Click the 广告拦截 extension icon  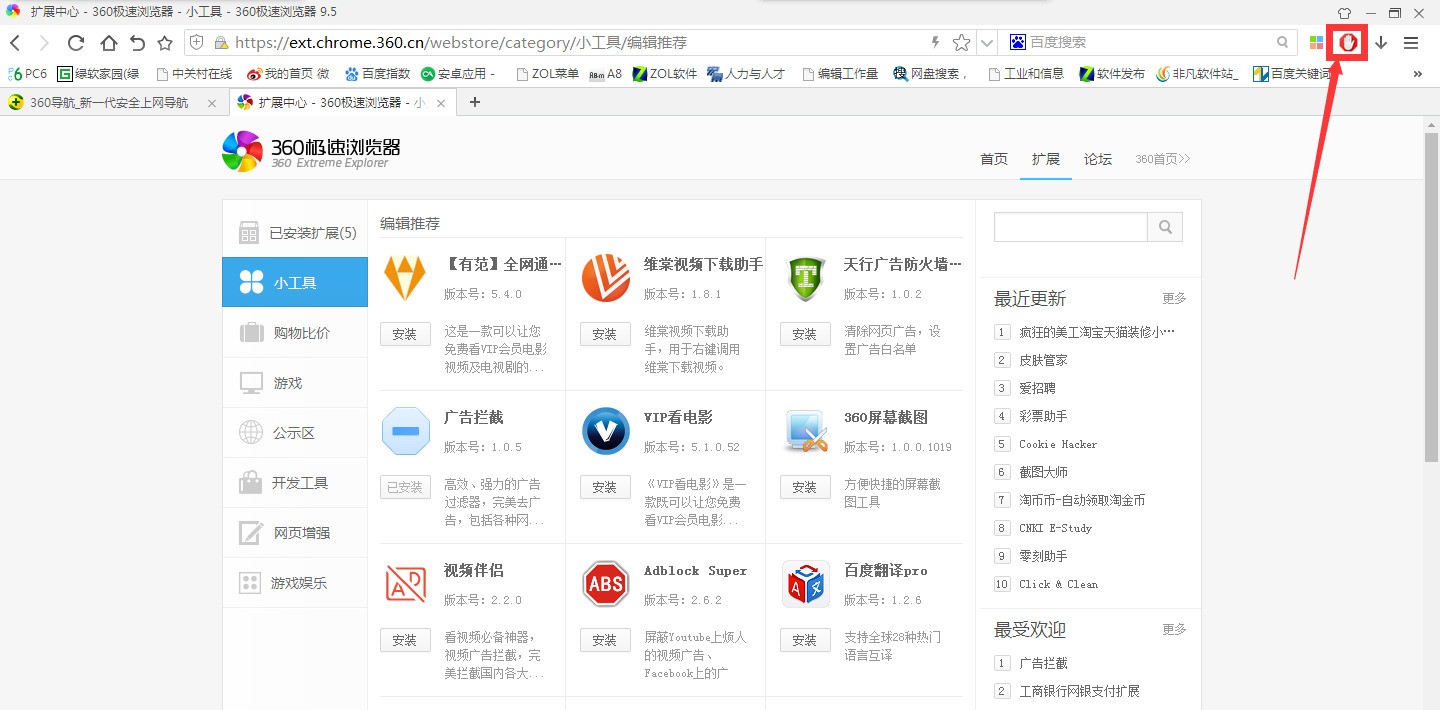[x=405, y=431]
